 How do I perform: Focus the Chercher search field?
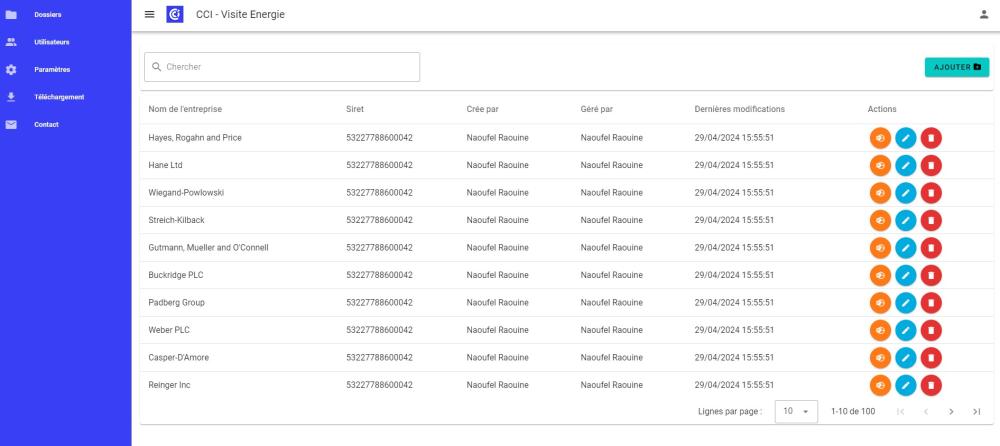[x=282, y=67]
